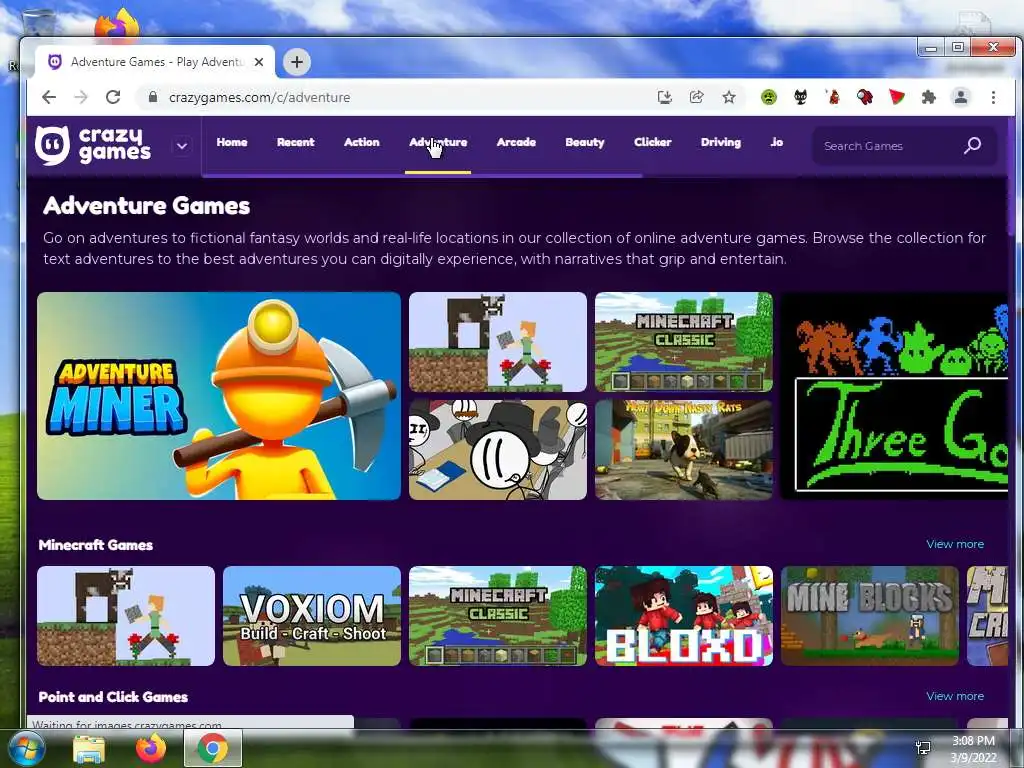1024x768 pixels.
Task: Bookmark the page with the star icon
Action: pyautogui.click(x=729, y=97)
